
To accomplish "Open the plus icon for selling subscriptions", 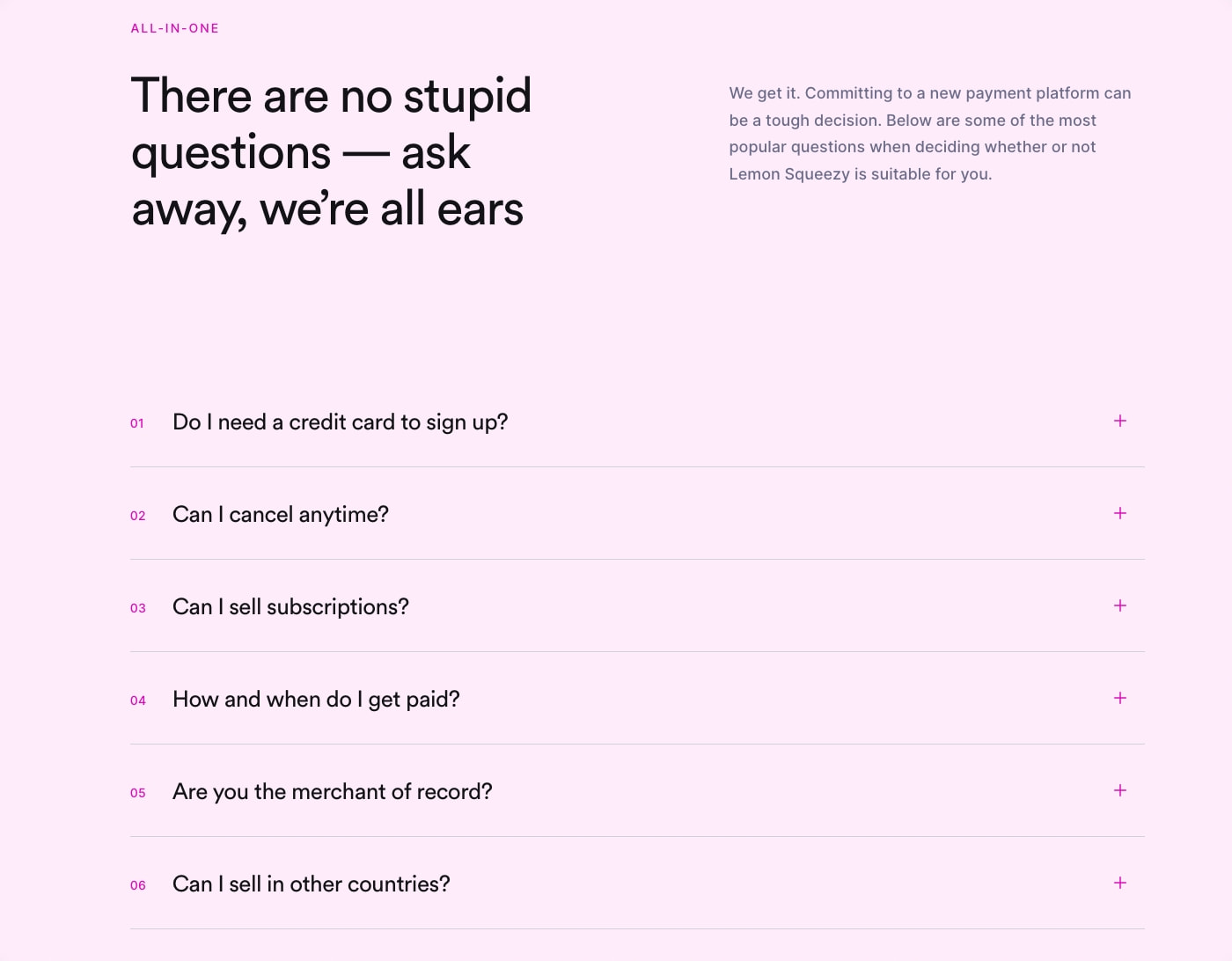I will [x=1119, y=605].
